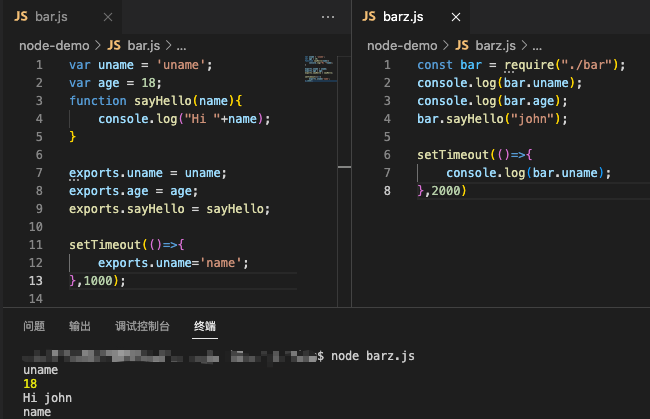Click the JS icon in the bar.js breadcrumb
Screen dimensions: 650x419
pos(114,45)
